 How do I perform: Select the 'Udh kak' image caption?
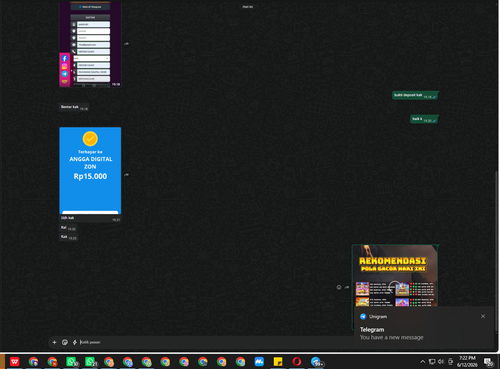coord(67,218)
